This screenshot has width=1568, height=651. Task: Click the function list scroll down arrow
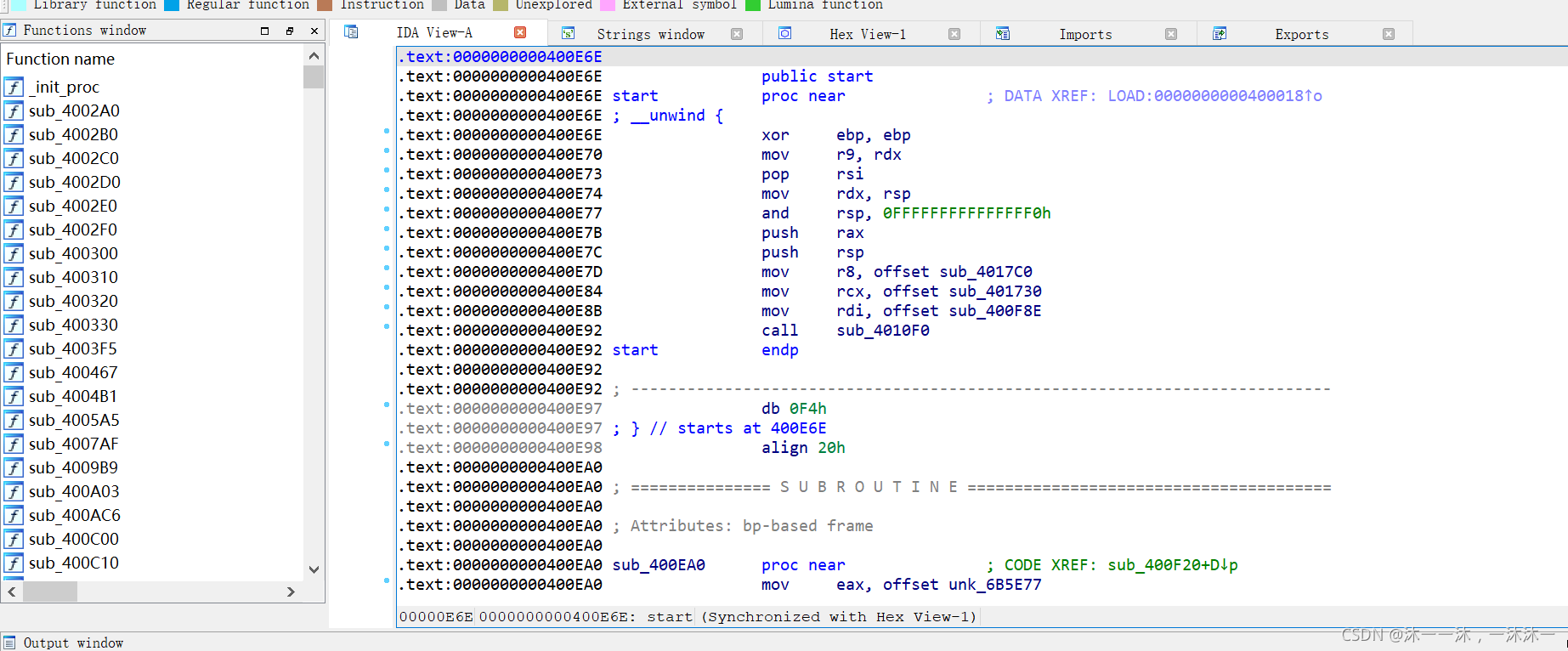[314, 569]
